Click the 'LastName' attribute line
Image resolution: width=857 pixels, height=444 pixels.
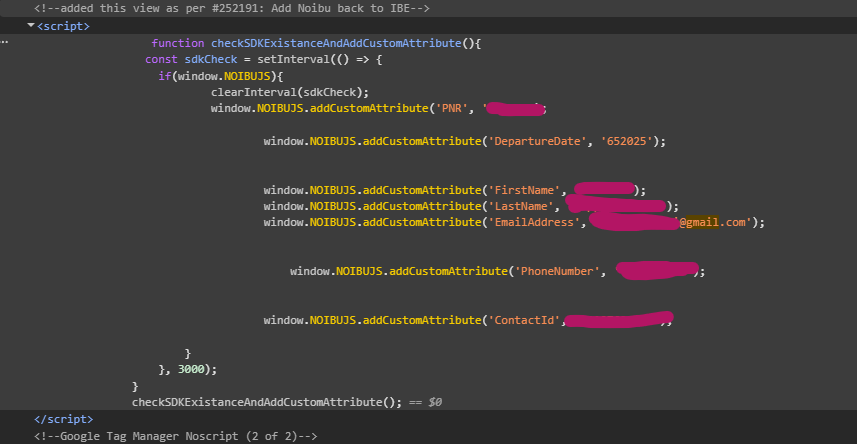click(471, 206)
